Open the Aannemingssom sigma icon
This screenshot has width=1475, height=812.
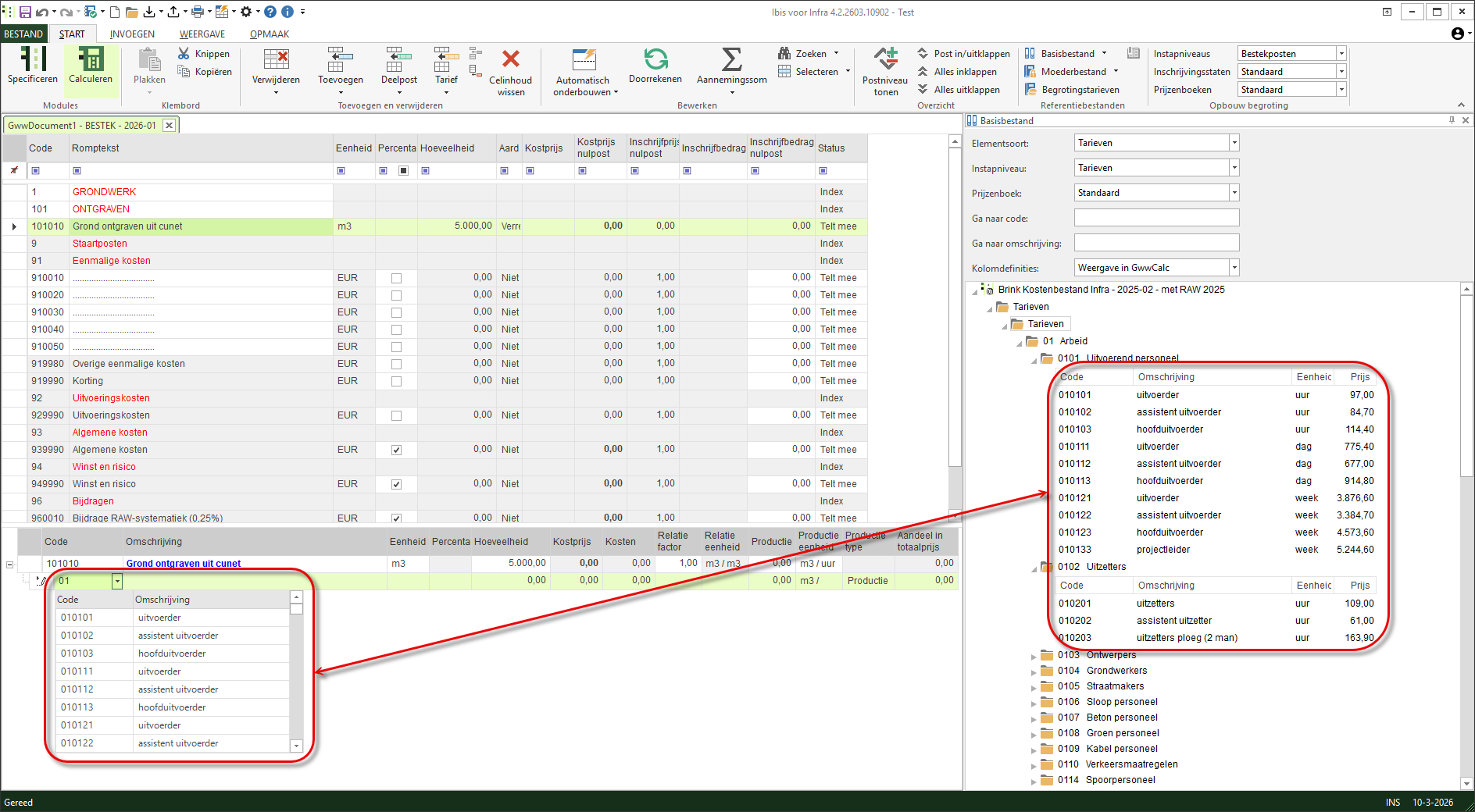point(731,60)
